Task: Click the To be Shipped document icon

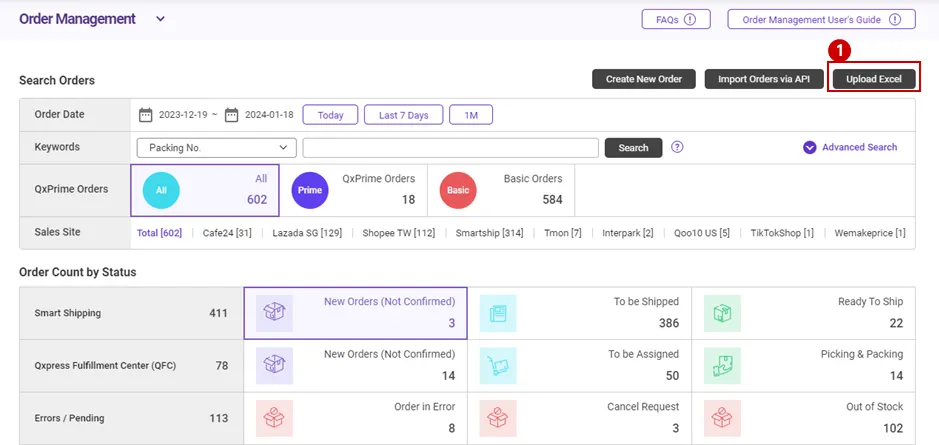Action: tap(498, 313)
